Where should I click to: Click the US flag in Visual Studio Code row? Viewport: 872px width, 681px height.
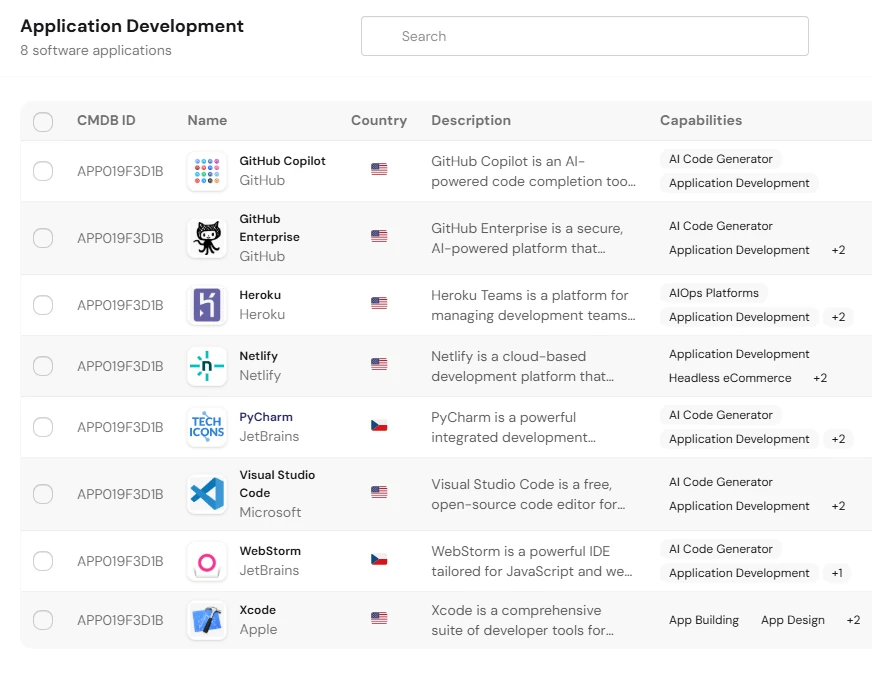click(379, 492)
